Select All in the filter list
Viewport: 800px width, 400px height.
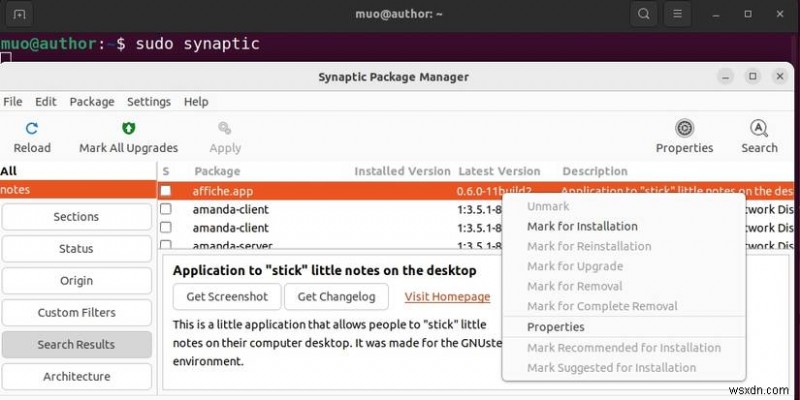pyautogui.click(x=78, y=171)
